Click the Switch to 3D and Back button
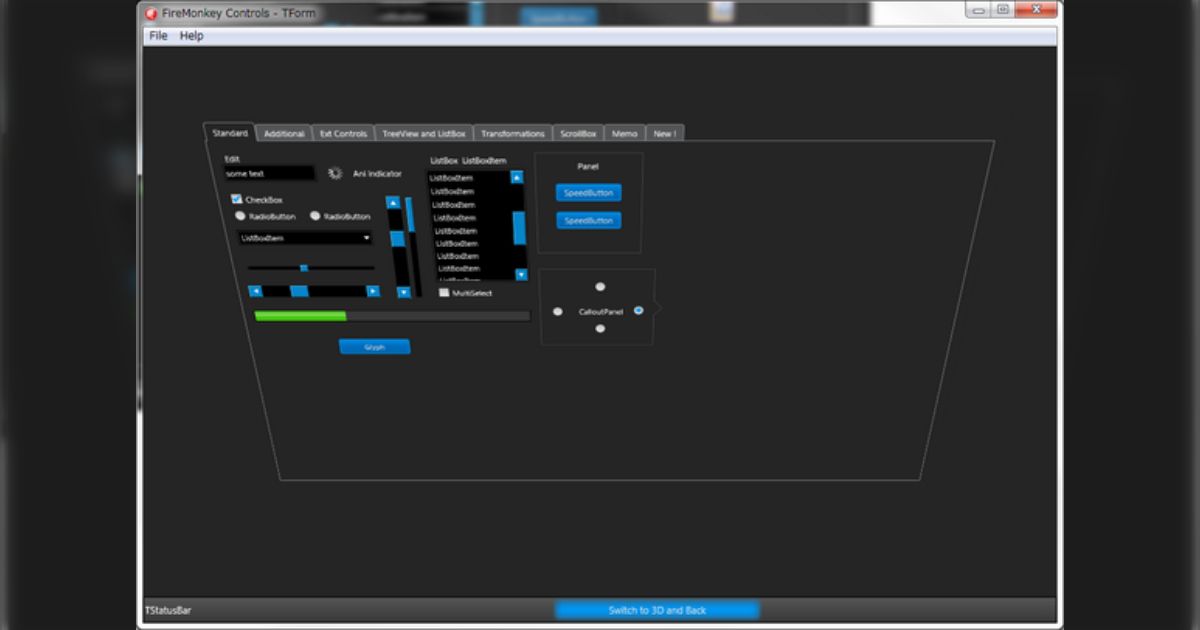Screen dimensions: 1200x630 [x=659, y=609]
